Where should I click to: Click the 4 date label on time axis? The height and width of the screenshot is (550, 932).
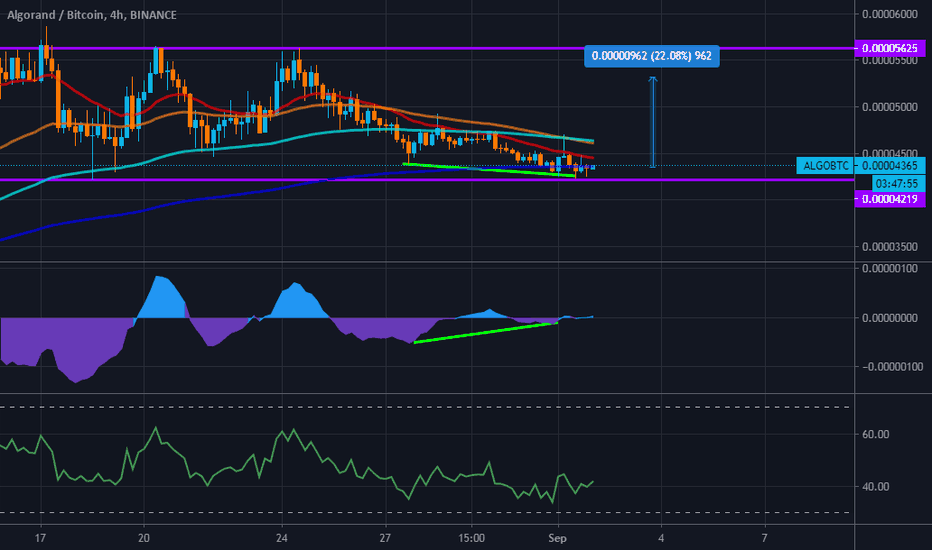(x=661, y=538)
